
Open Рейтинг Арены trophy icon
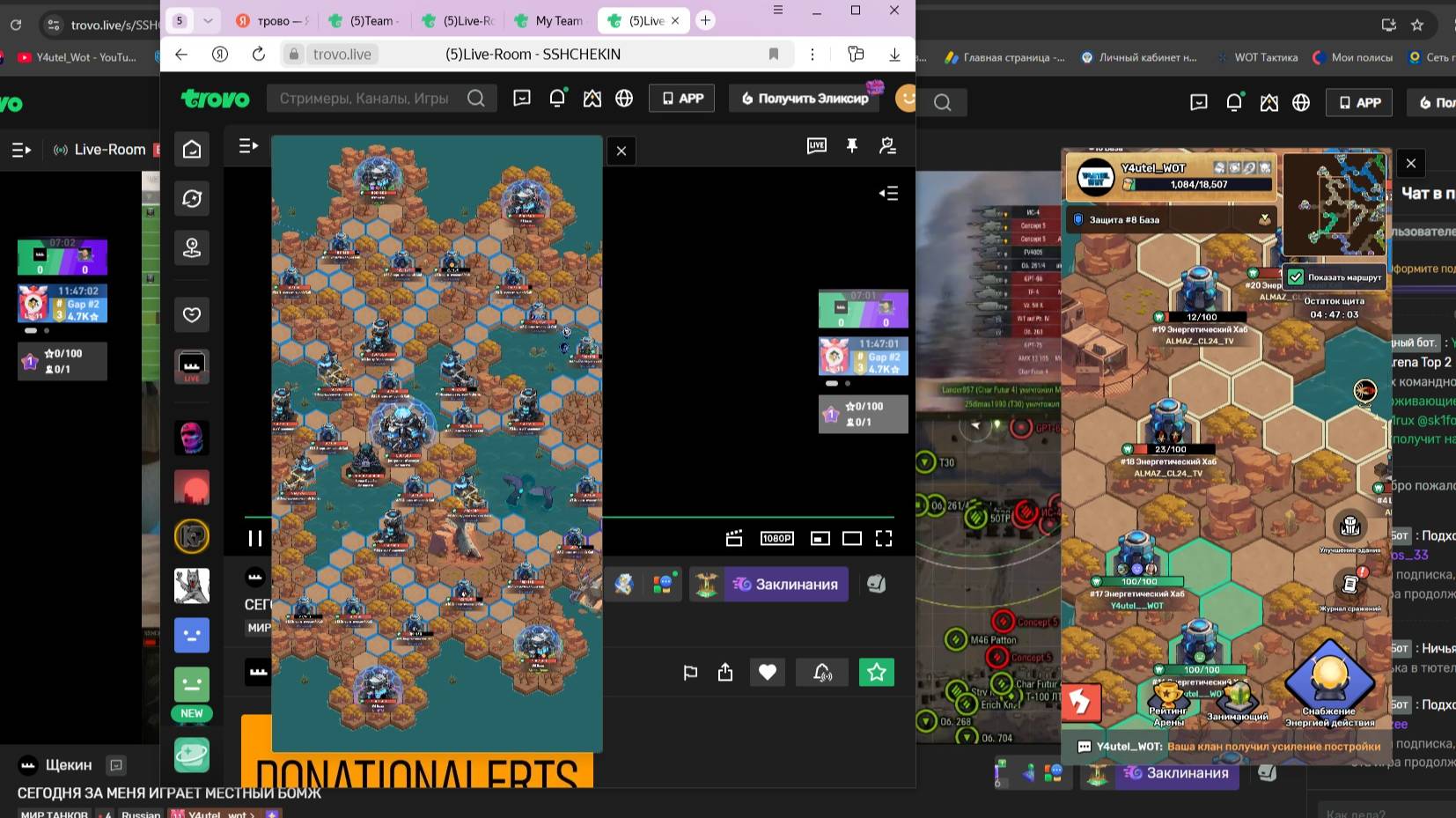[x=1169, y=704]
